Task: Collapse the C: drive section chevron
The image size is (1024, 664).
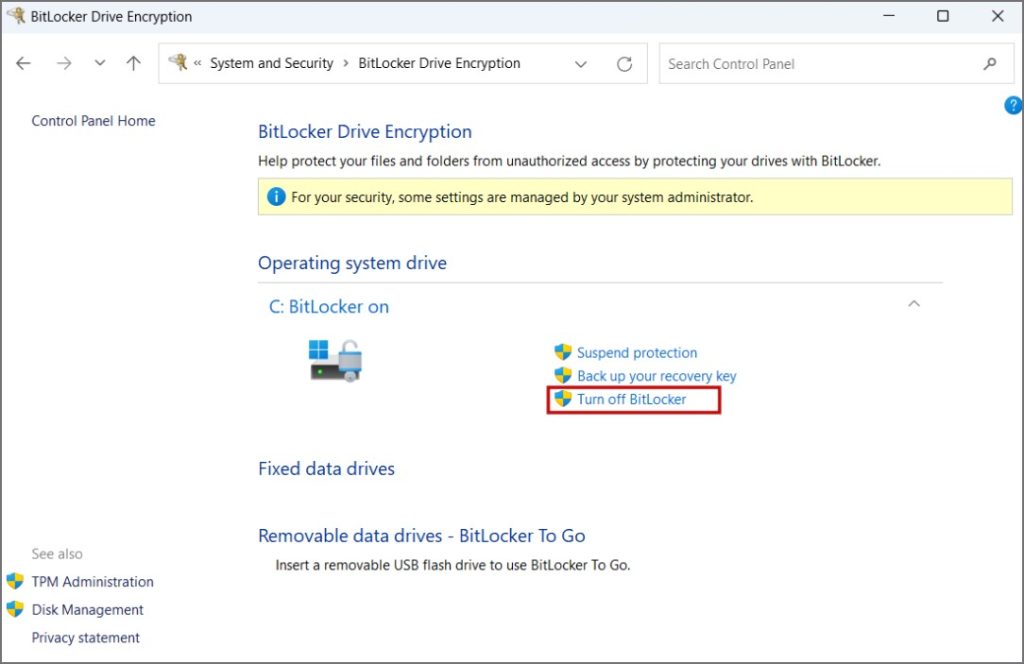Action: click(914, 304)
